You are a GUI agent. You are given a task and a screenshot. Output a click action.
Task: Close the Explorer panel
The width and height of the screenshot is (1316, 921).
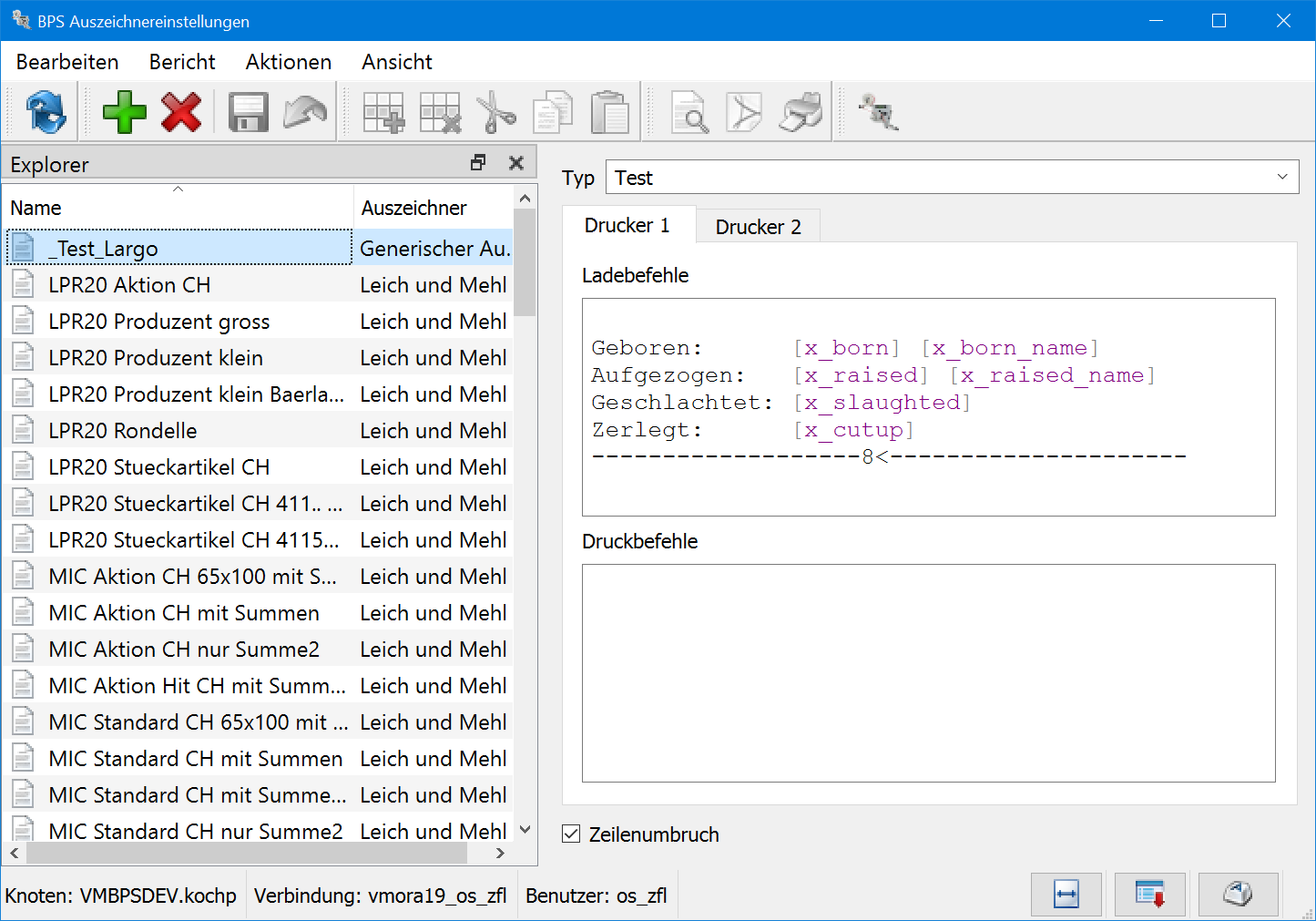tap(516, 163)
